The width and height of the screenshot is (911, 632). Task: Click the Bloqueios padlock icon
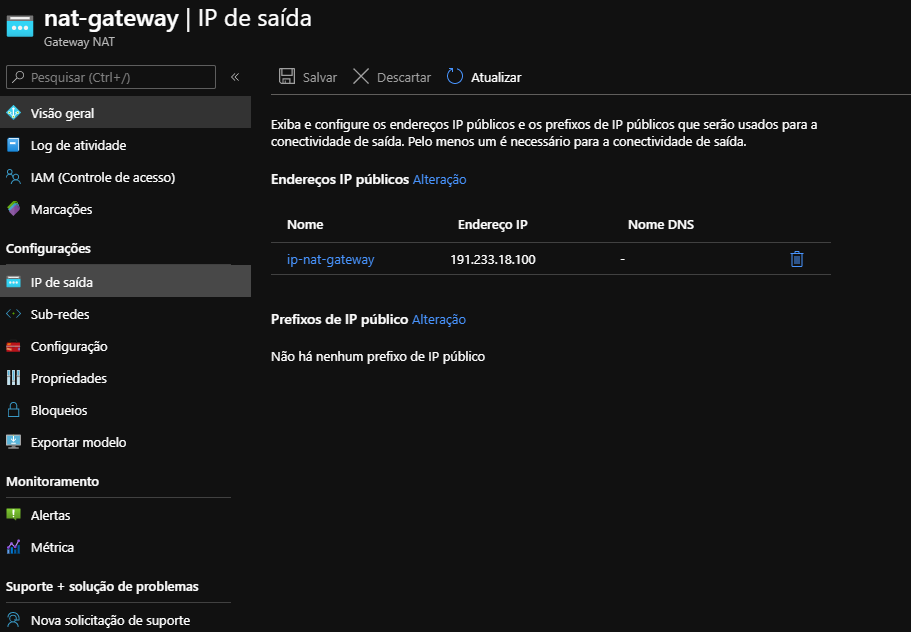point(14,410)
